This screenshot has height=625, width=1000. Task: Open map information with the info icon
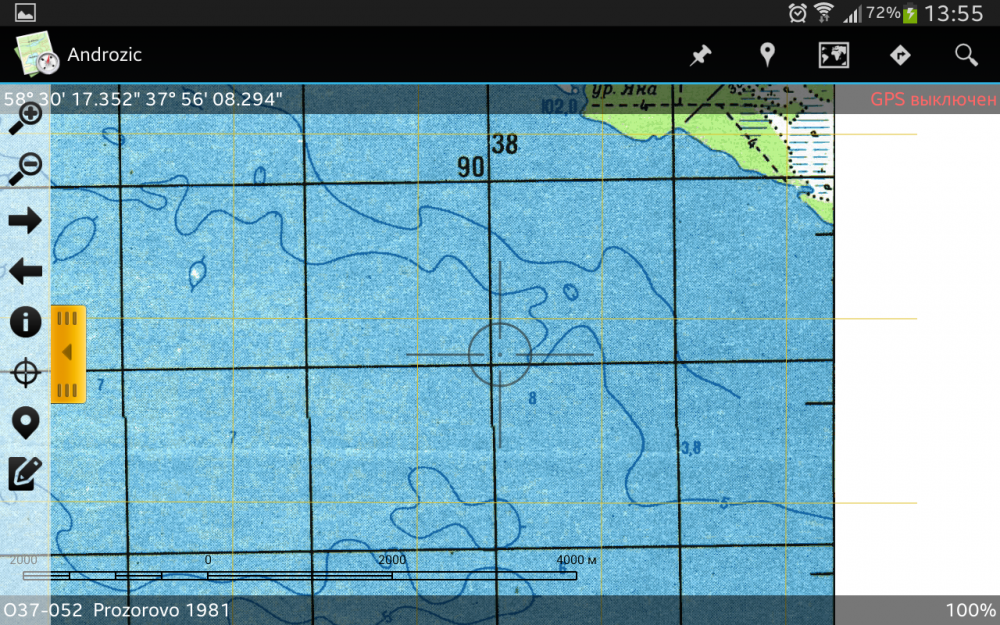click(25, 322)
